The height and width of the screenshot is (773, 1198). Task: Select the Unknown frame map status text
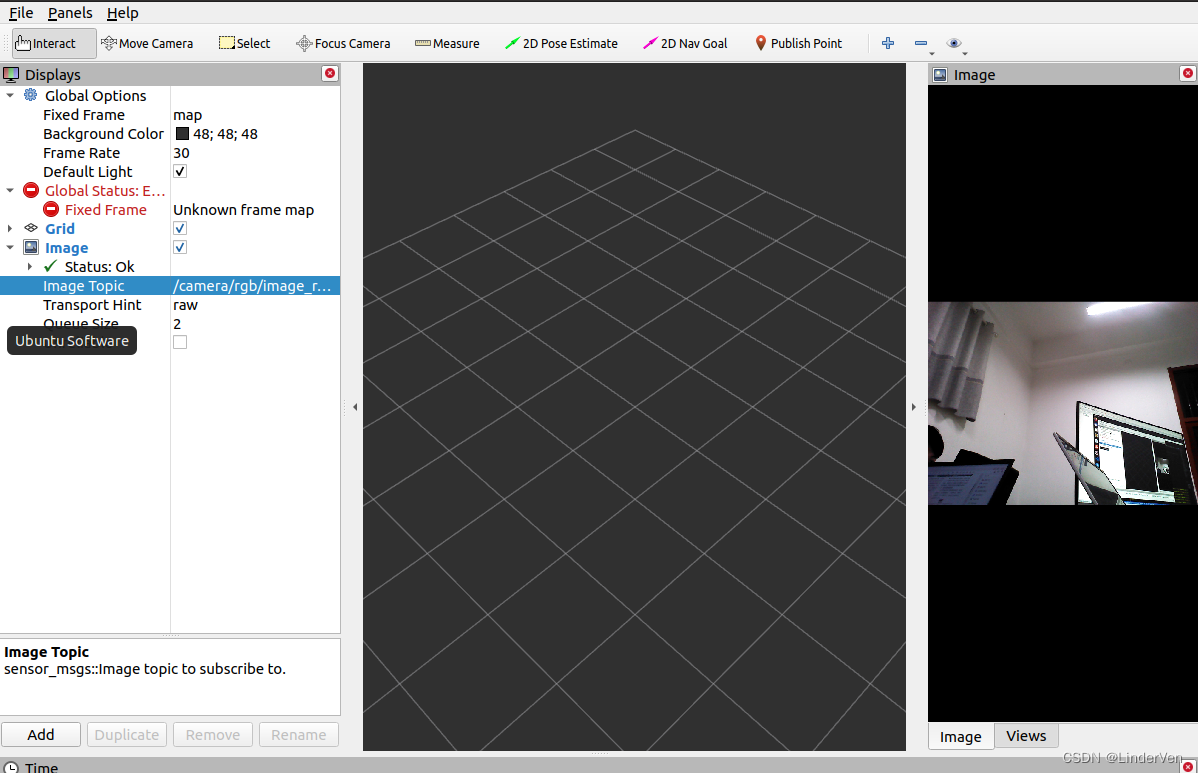pyautogui.click(x=243, y=209)
